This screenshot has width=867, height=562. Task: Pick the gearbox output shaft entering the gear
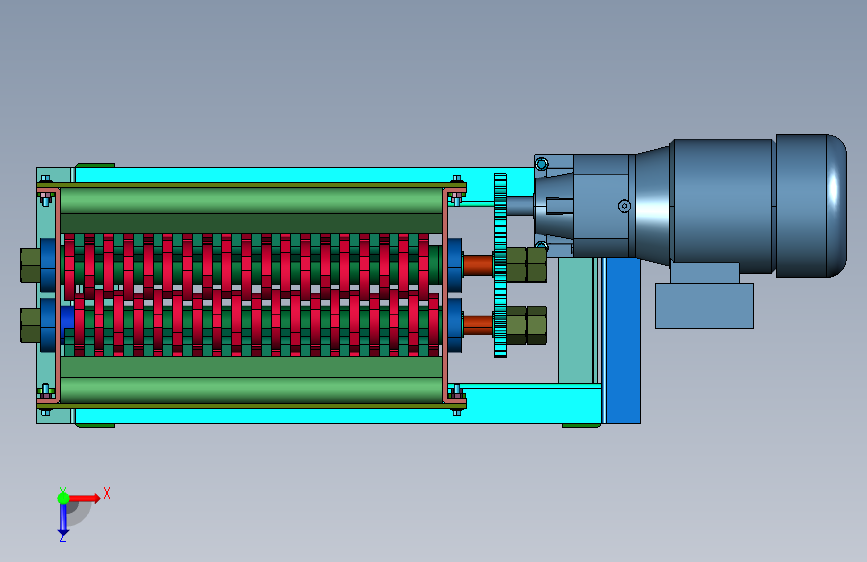pyautogui.click(x=520, y=206)
